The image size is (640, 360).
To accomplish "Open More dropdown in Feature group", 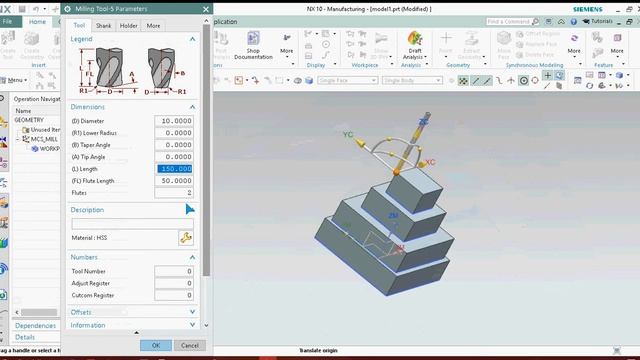I will [617, 45].
